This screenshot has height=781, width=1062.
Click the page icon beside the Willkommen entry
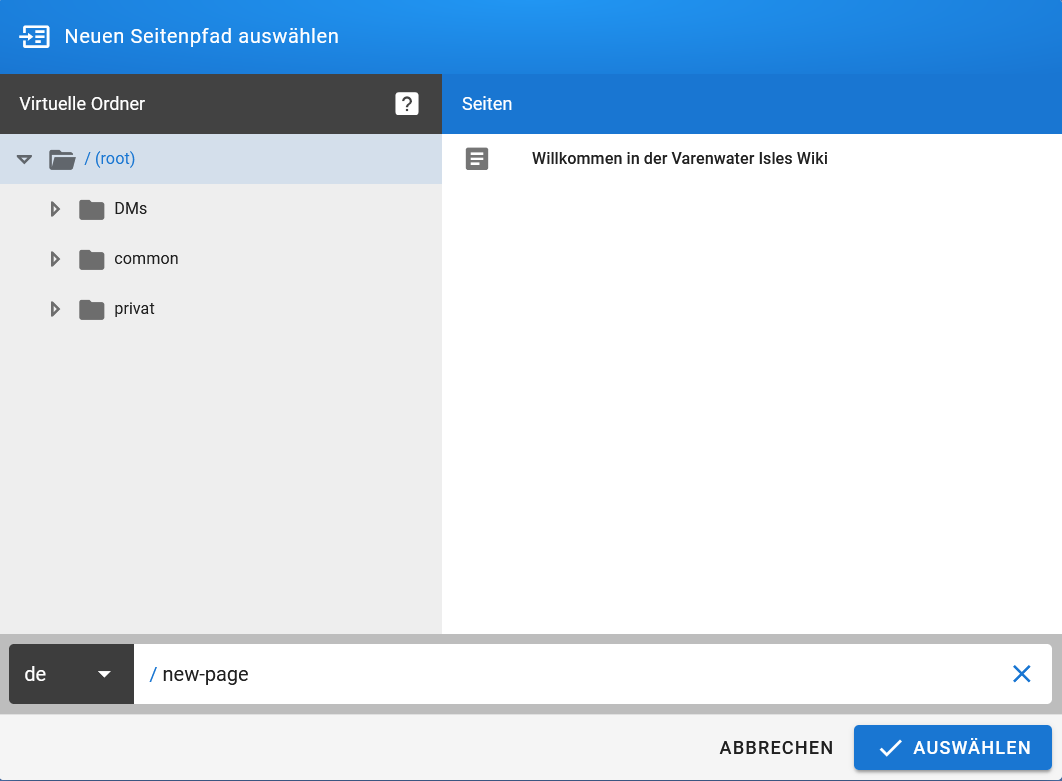(x=477, y=158)
